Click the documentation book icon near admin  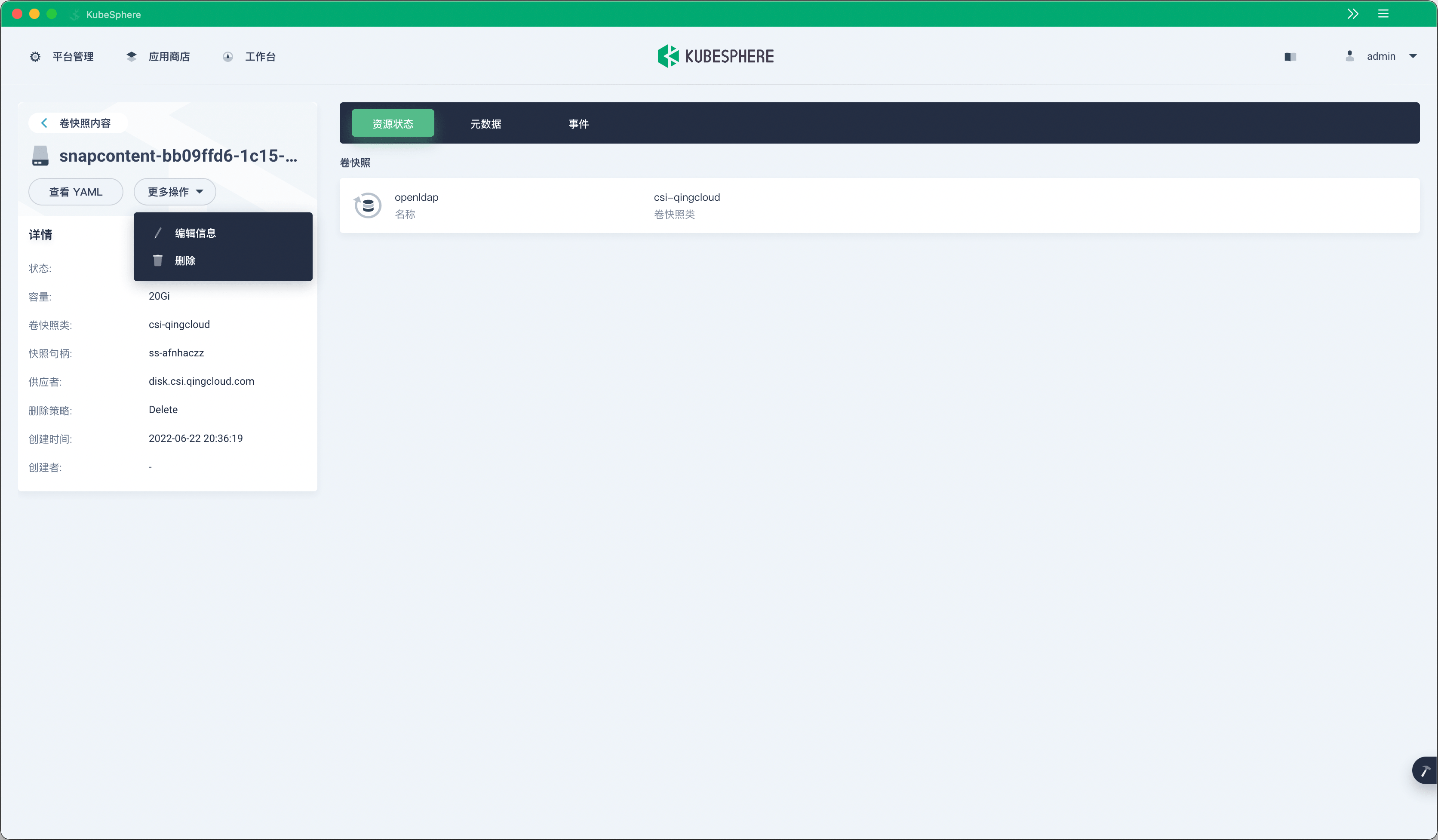1290,56
